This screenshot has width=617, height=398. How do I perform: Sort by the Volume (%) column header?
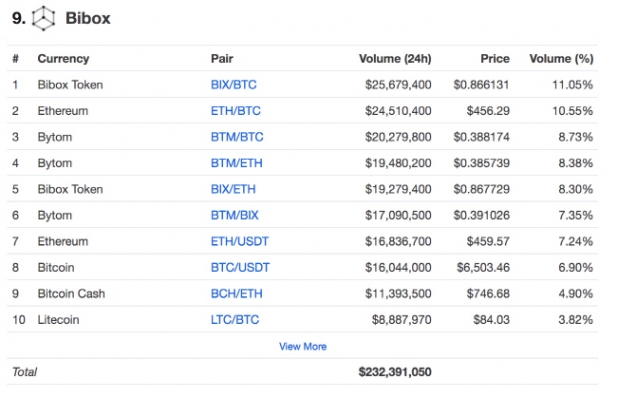click(561, 59)
